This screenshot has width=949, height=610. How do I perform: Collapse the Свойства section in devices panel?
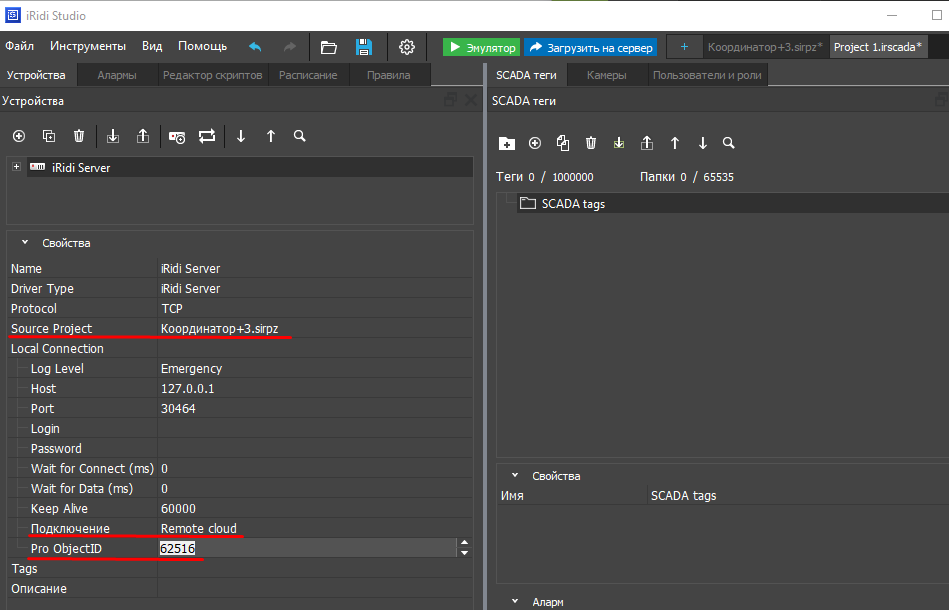25,243
